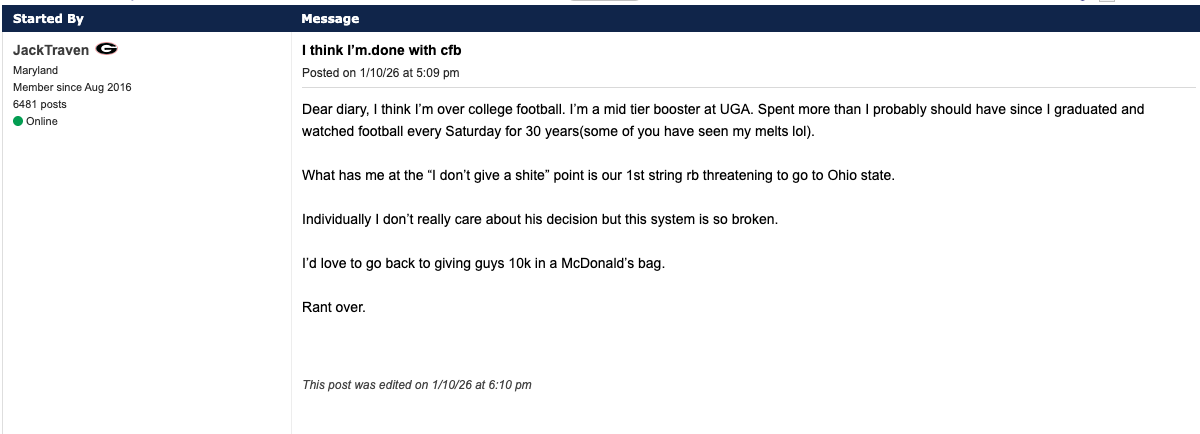Click the Online status label
Viewport: 1200px width, 434px height.
42,121
